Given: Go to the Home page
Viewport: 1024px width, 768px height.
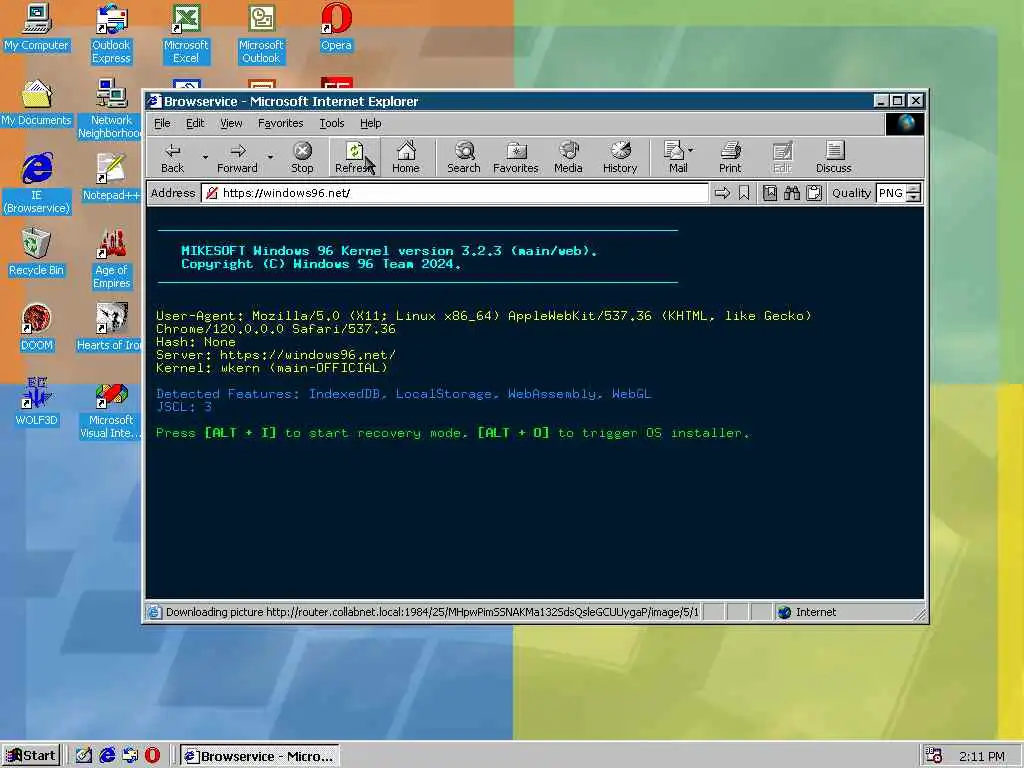Looking at the screenshot, I should point(406,157).
